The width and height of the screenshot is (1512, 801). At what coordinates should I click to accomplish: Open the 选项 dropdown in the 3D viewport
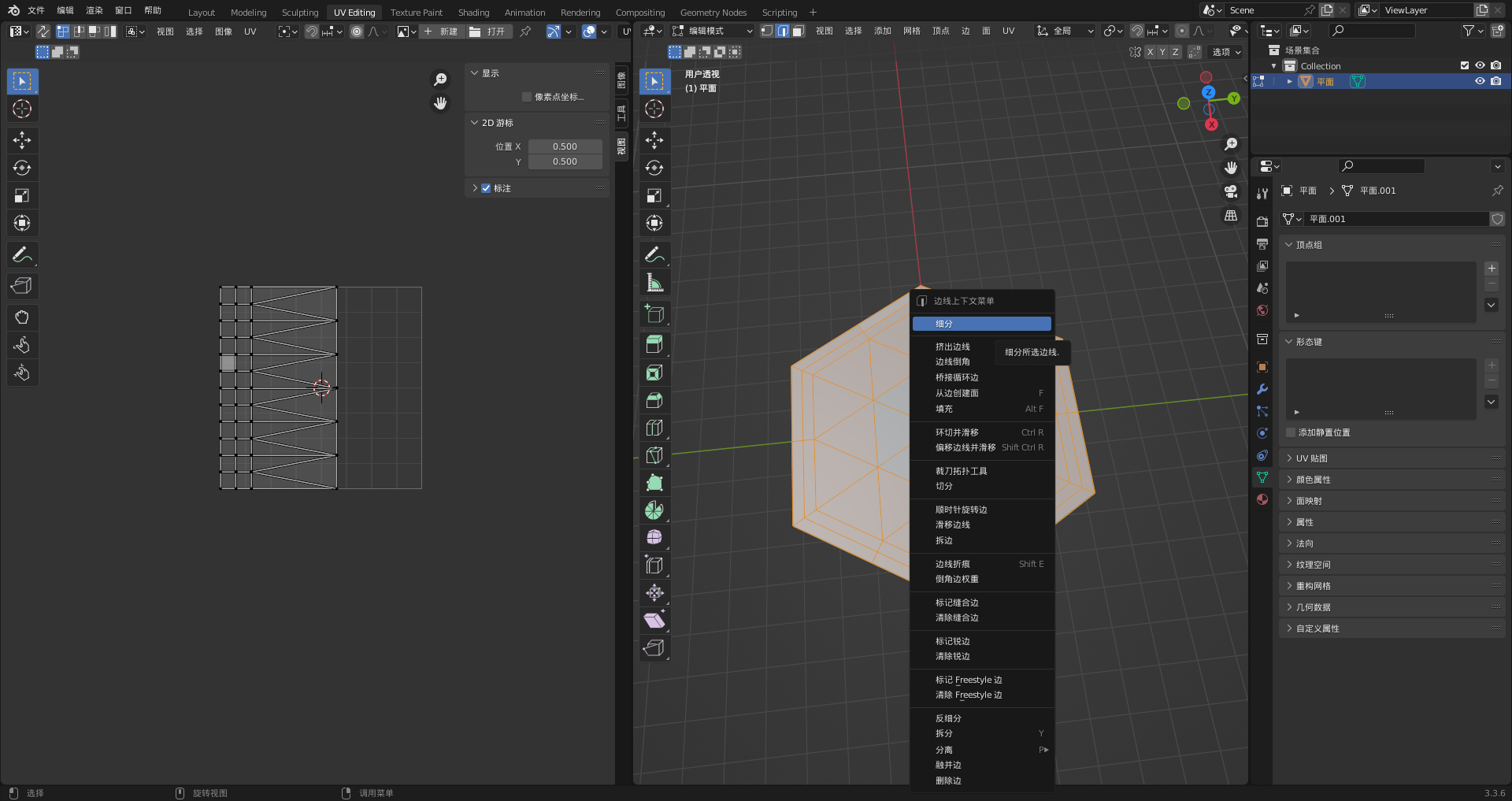[1226, 52]
